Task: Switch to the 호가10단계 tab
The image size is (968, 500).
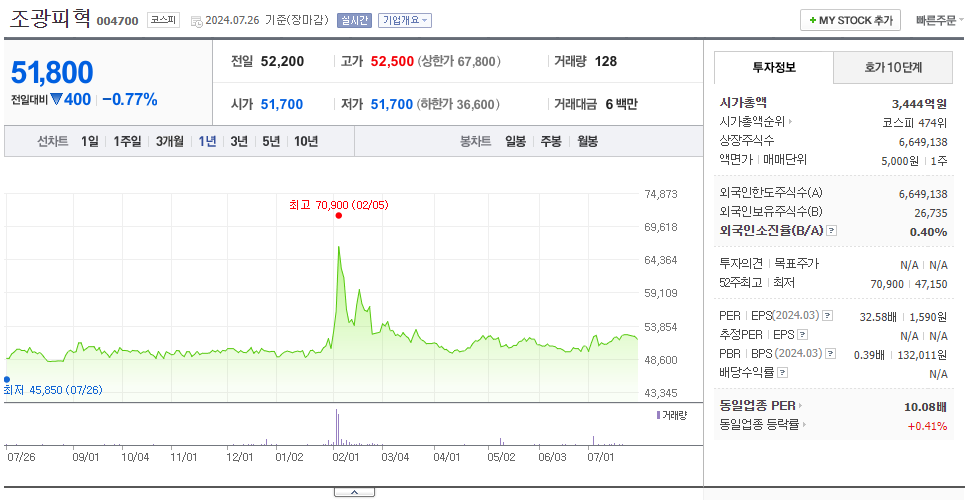Action: [893, 68]
